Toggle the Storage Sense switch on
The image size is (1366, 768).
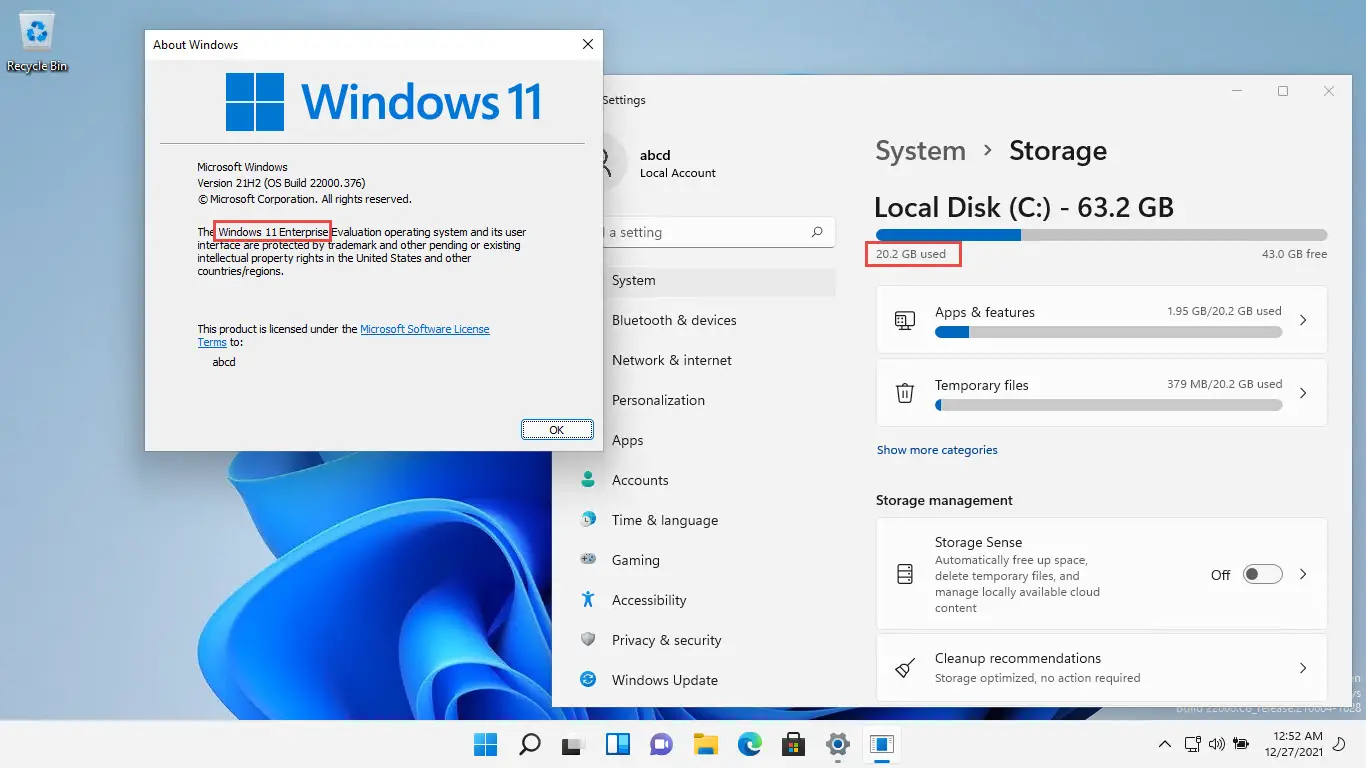pos(1262,574)
